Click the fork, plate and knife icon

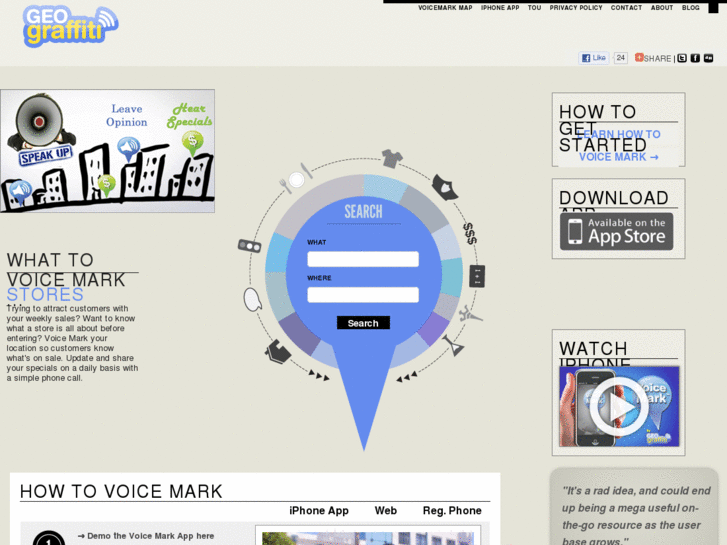[x=296, y=179]
